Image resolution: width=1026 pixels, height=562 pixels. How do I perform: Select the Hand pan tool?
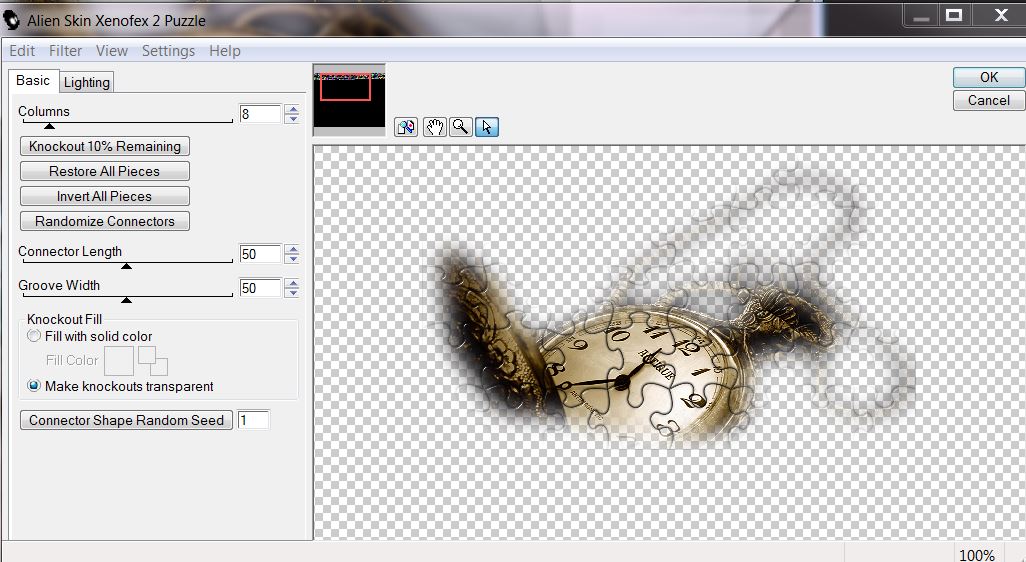(x=434, y=127)
